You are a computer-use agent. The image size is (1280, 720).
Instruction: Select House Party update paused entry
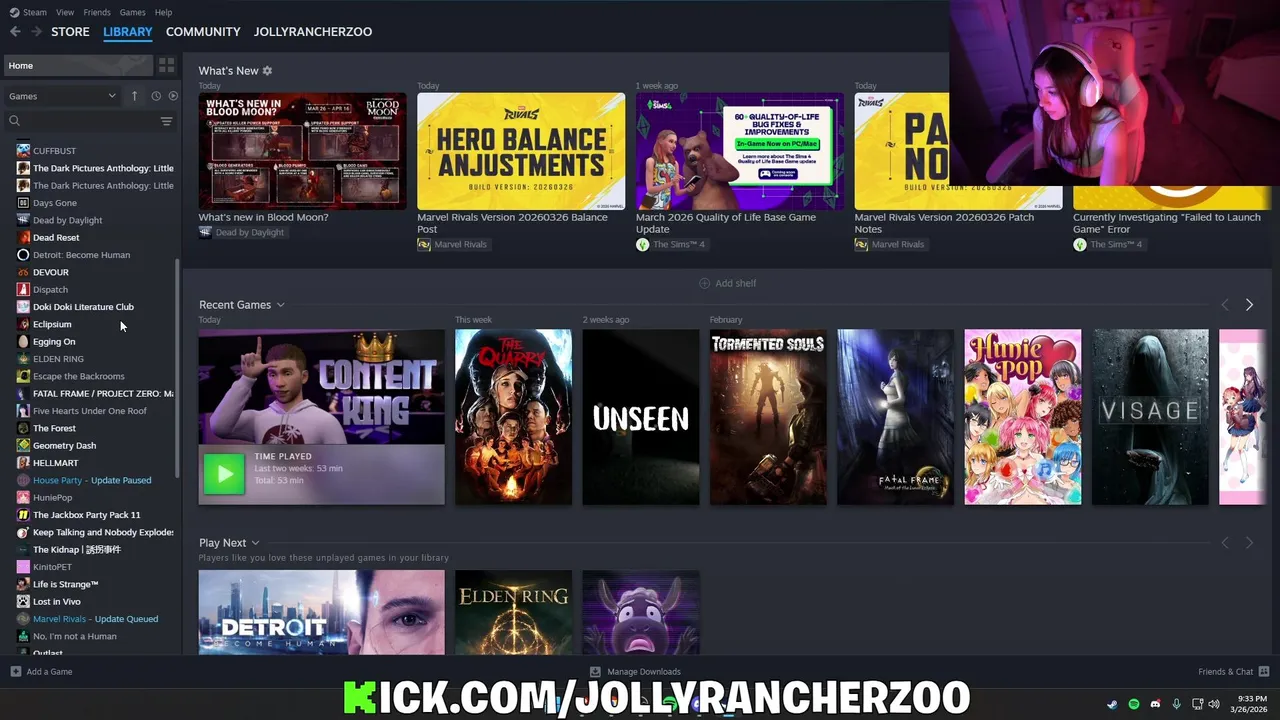[90, 480]
